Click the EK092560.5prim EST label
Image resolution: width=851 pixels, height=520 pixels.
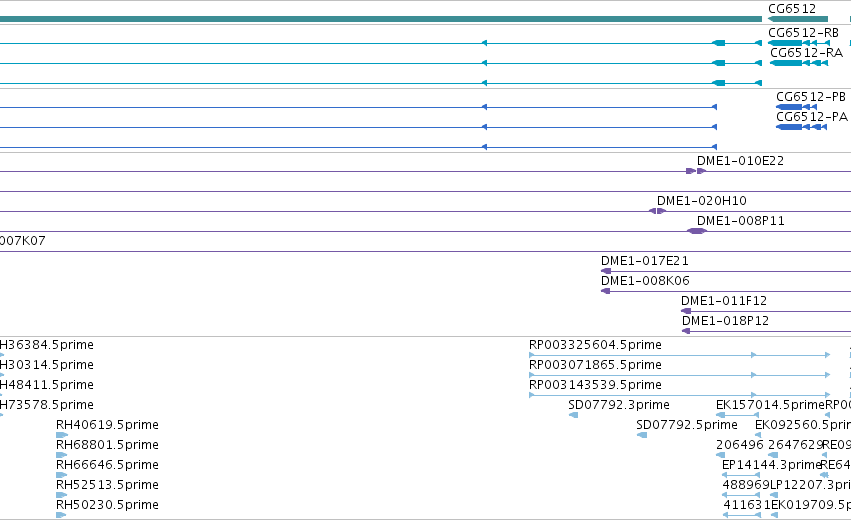(x=803, y=425)
